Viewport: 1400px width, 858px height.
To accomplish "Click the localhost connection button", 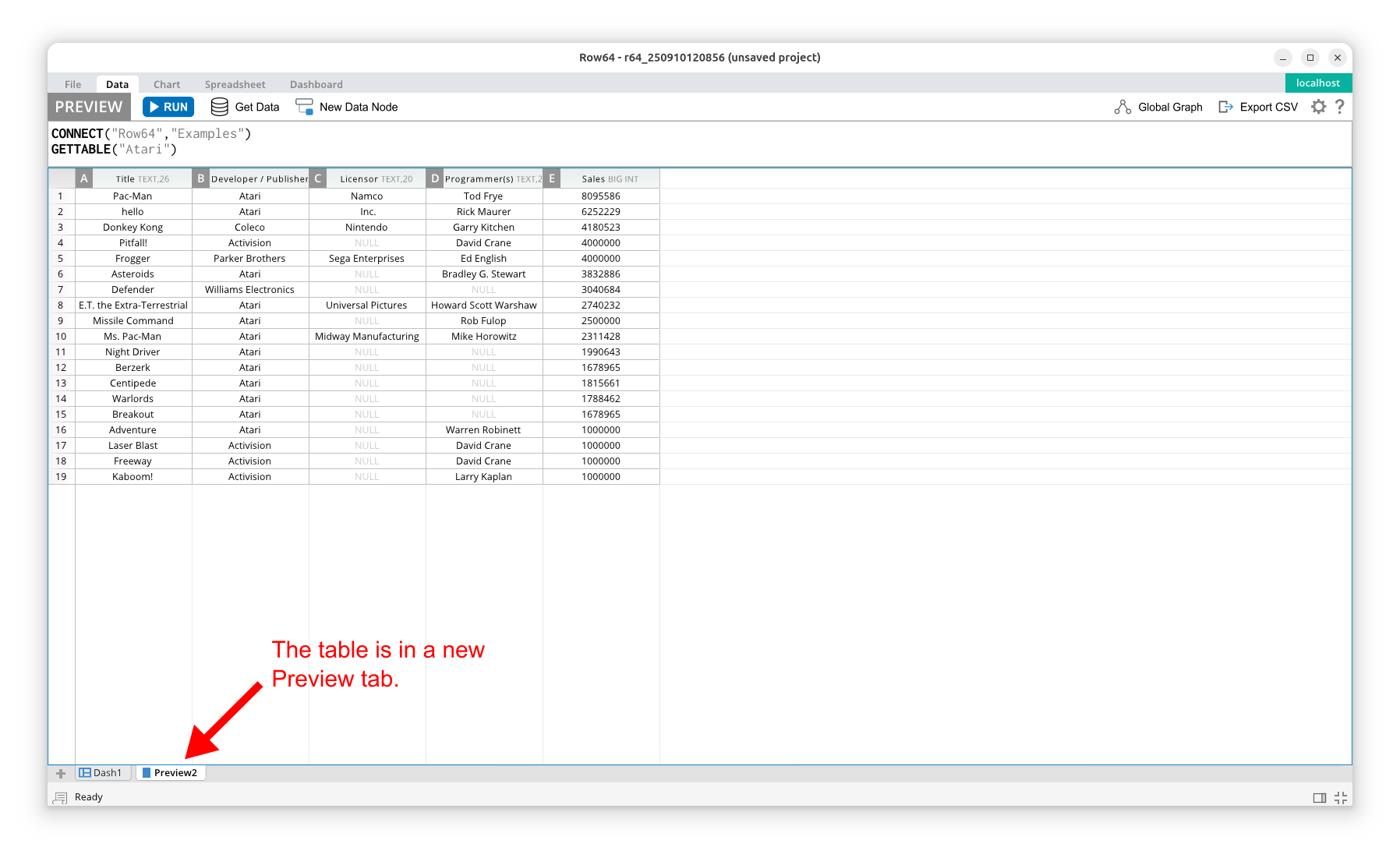I will coord(1317,83).
